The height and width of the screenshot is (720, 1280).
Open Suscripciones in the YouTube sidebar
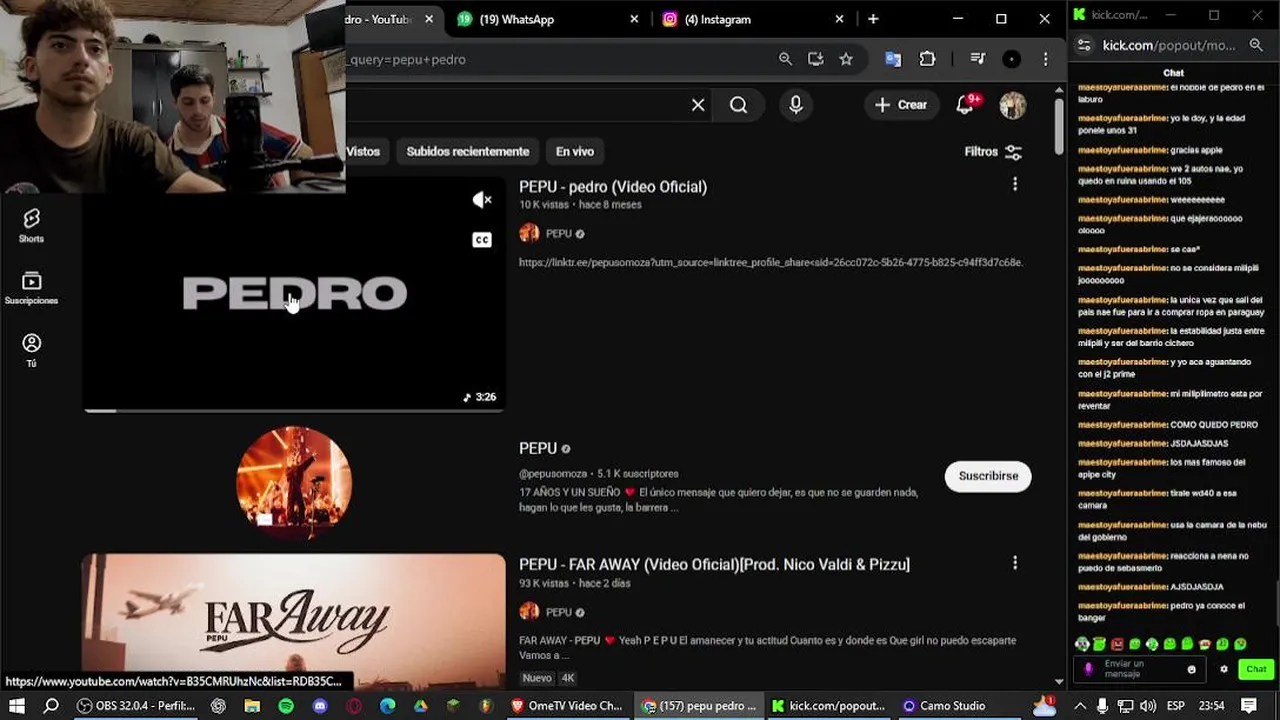click(31, 288)
